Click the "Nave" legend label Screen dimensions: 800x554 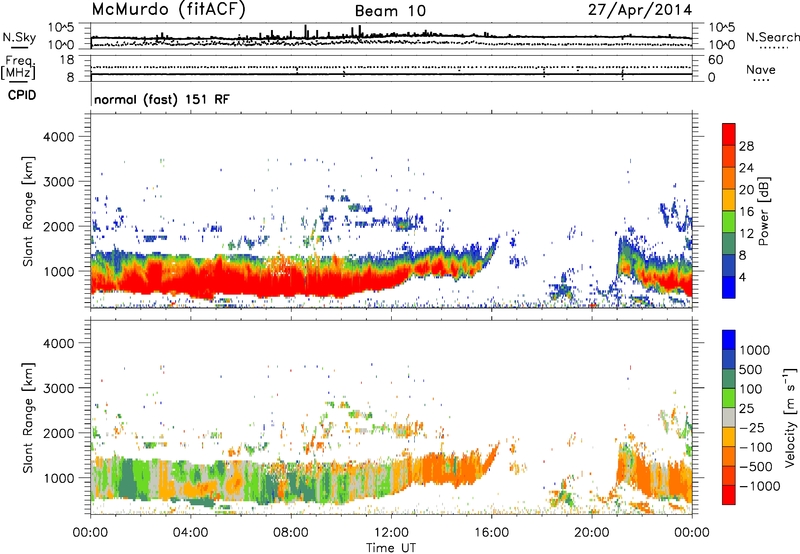click(761, 69)
